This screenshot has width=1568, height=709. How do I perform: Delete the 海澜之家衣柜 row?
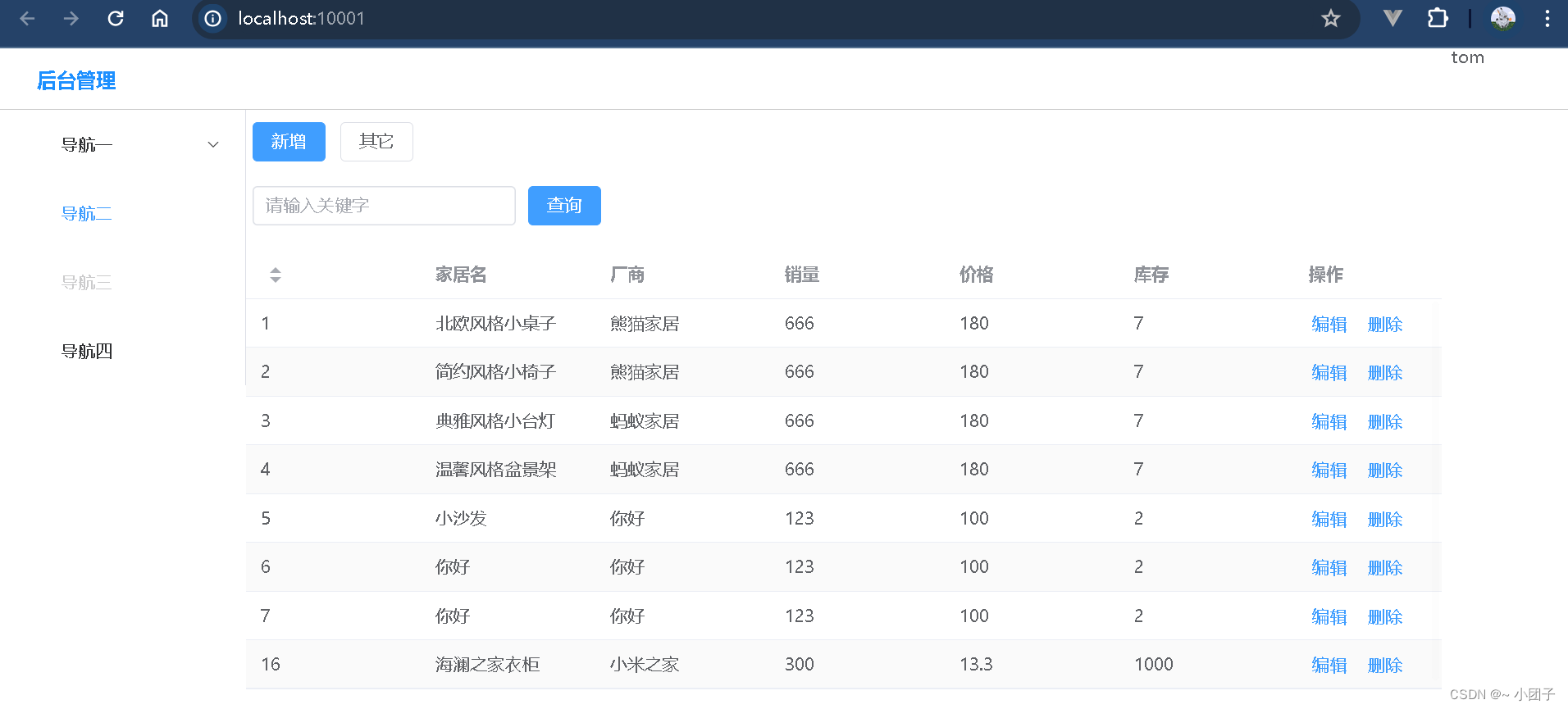tap(1385, 665)
